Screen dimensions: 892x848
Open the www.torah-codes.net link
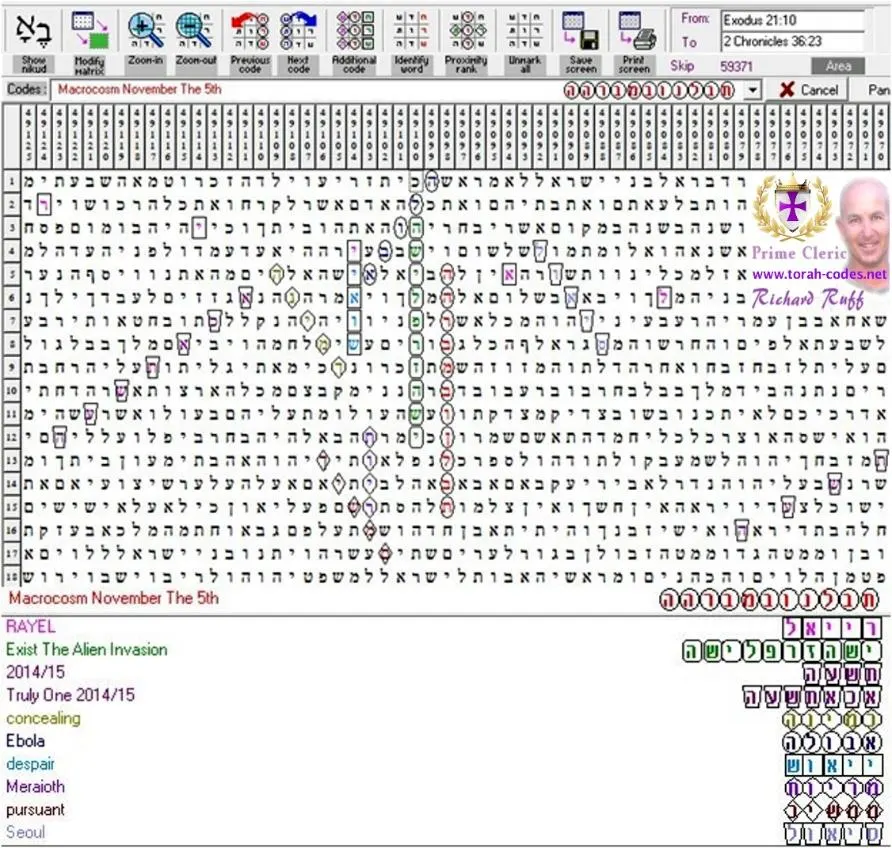(819, 275)
